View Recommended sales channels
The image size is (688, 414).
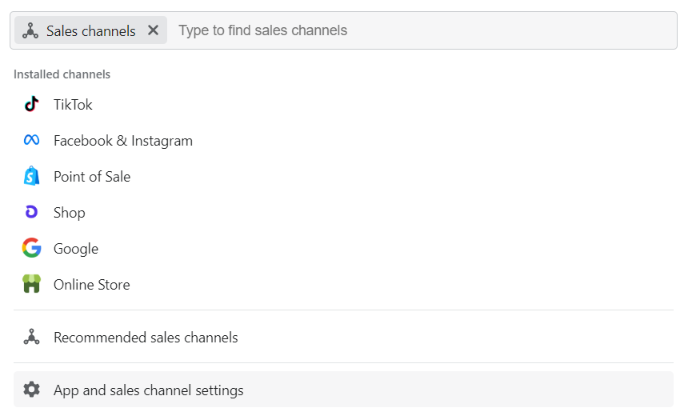tap(146, 338)
